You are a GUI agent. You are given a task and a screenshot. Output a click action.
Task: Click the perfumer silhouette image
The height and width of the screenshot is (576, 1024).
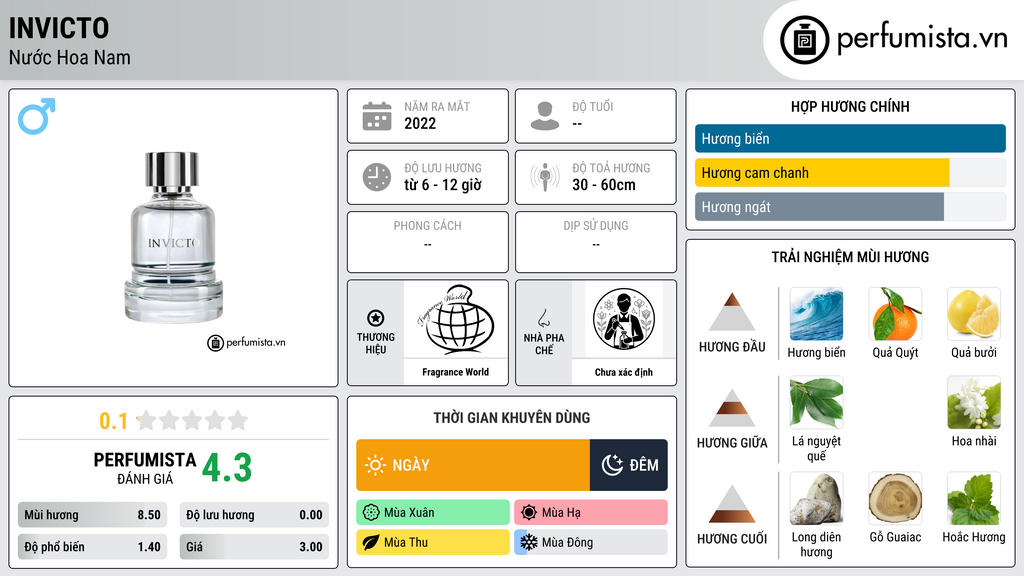[x=624, y=319]
